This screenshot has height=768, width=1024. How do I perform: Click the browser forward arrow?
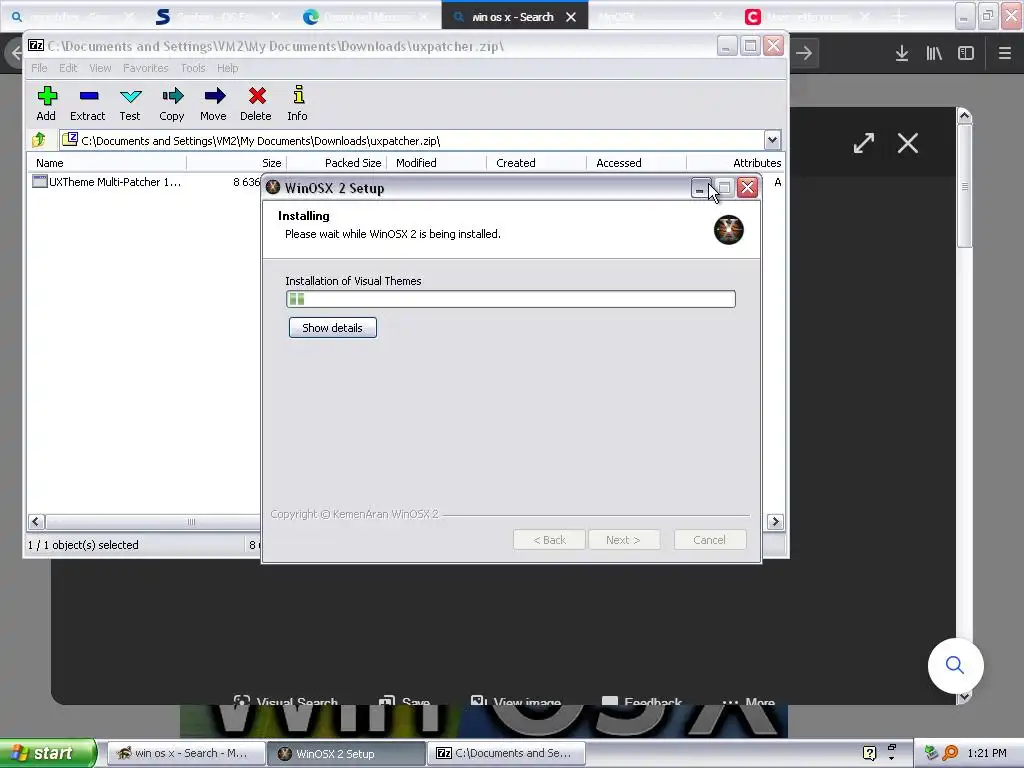804,54
